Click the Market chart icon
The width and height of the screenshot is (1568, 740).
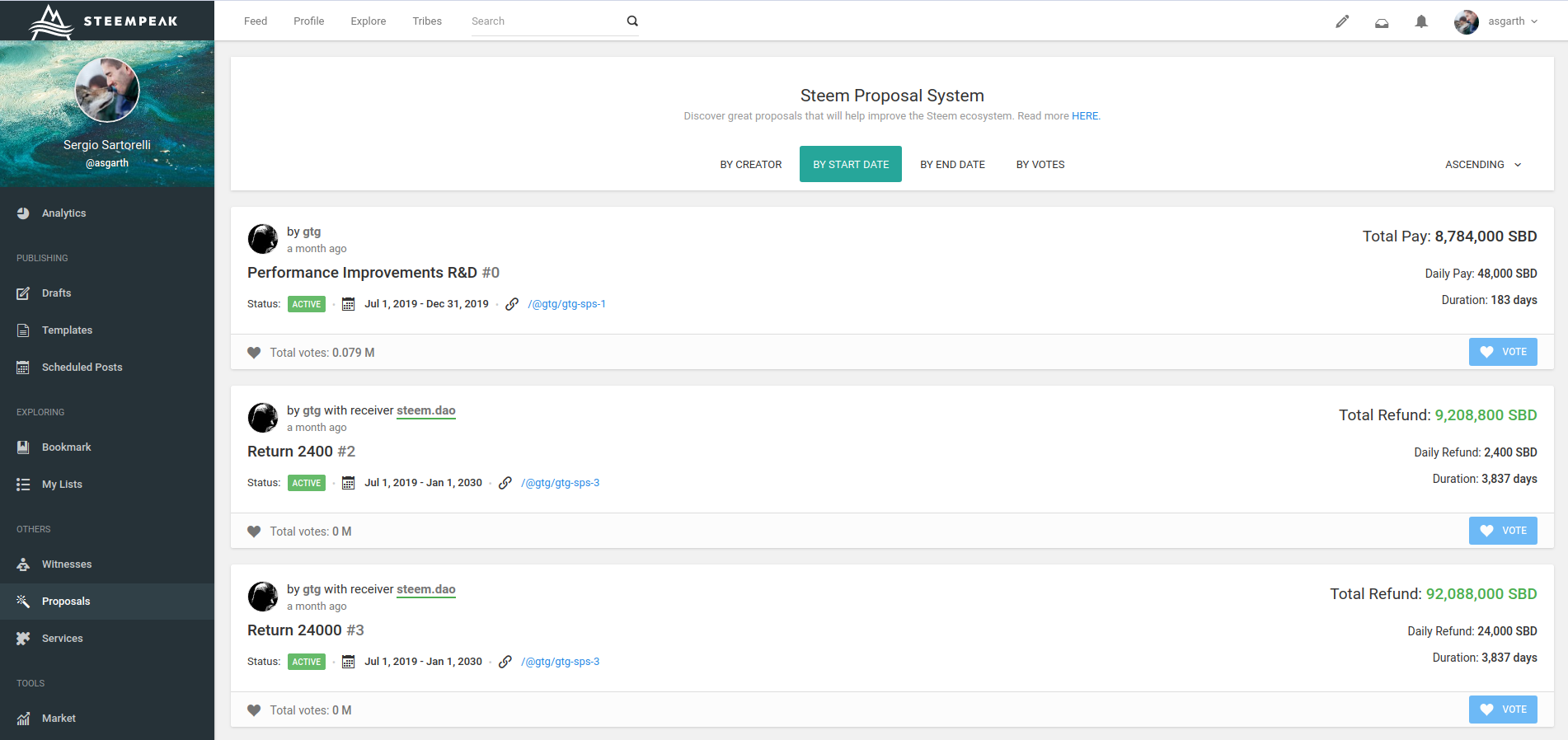tap(23, 719)
